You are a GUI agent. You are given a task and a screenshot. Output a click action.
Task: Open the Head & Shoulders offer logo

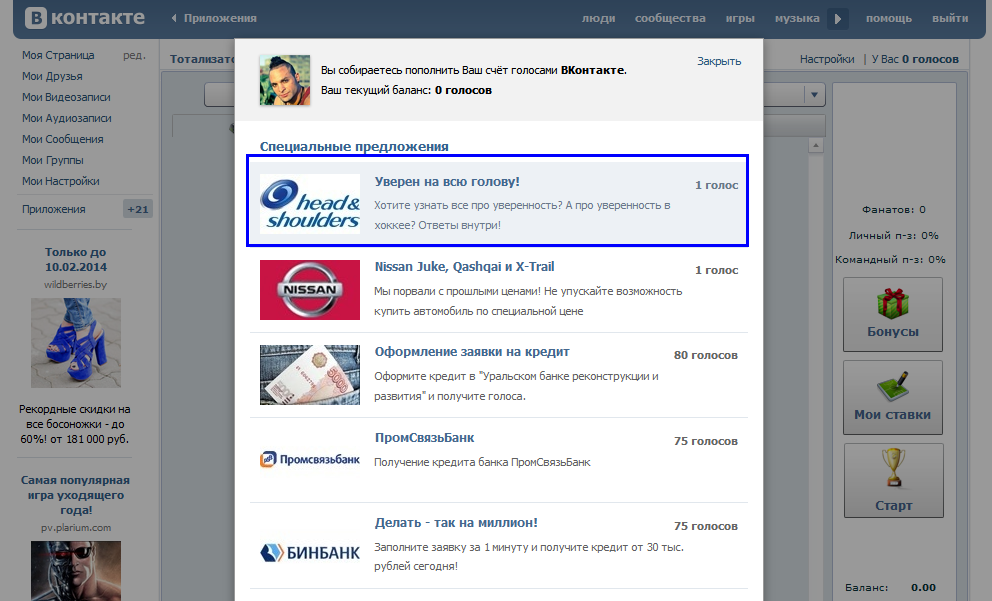pyautogui.click(x=310, y=204)
